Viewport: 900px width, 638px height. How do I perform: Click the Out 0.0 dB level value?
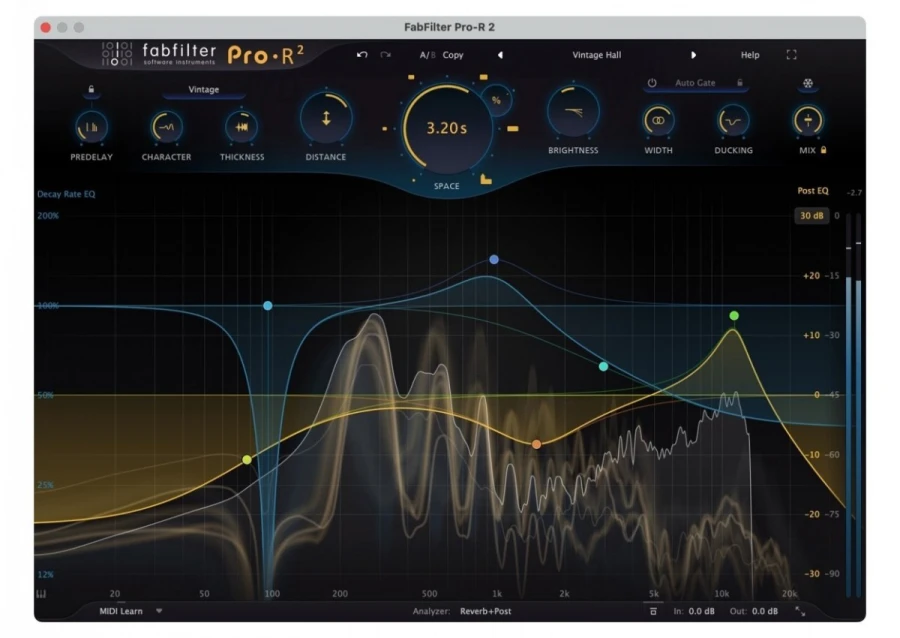point(765,611)
